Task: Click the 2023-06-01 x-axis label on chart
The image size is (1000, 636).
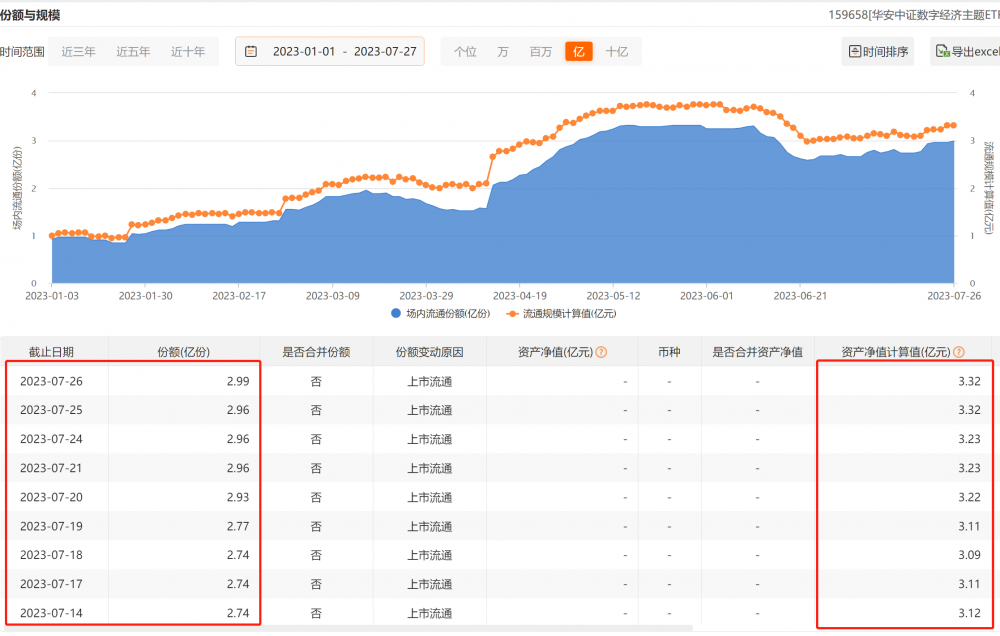Action: click(x=707, y=296)
